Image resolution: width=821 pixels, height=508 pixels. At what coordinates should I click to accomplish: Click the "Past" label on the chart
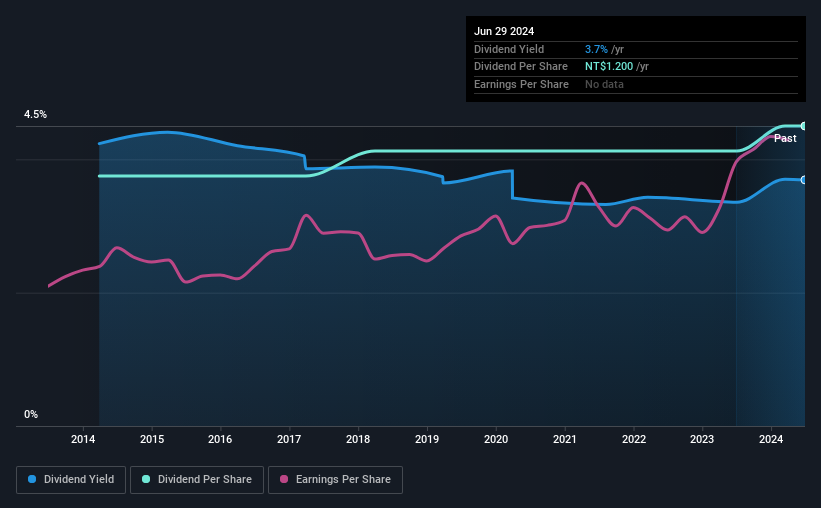[785, 138]
